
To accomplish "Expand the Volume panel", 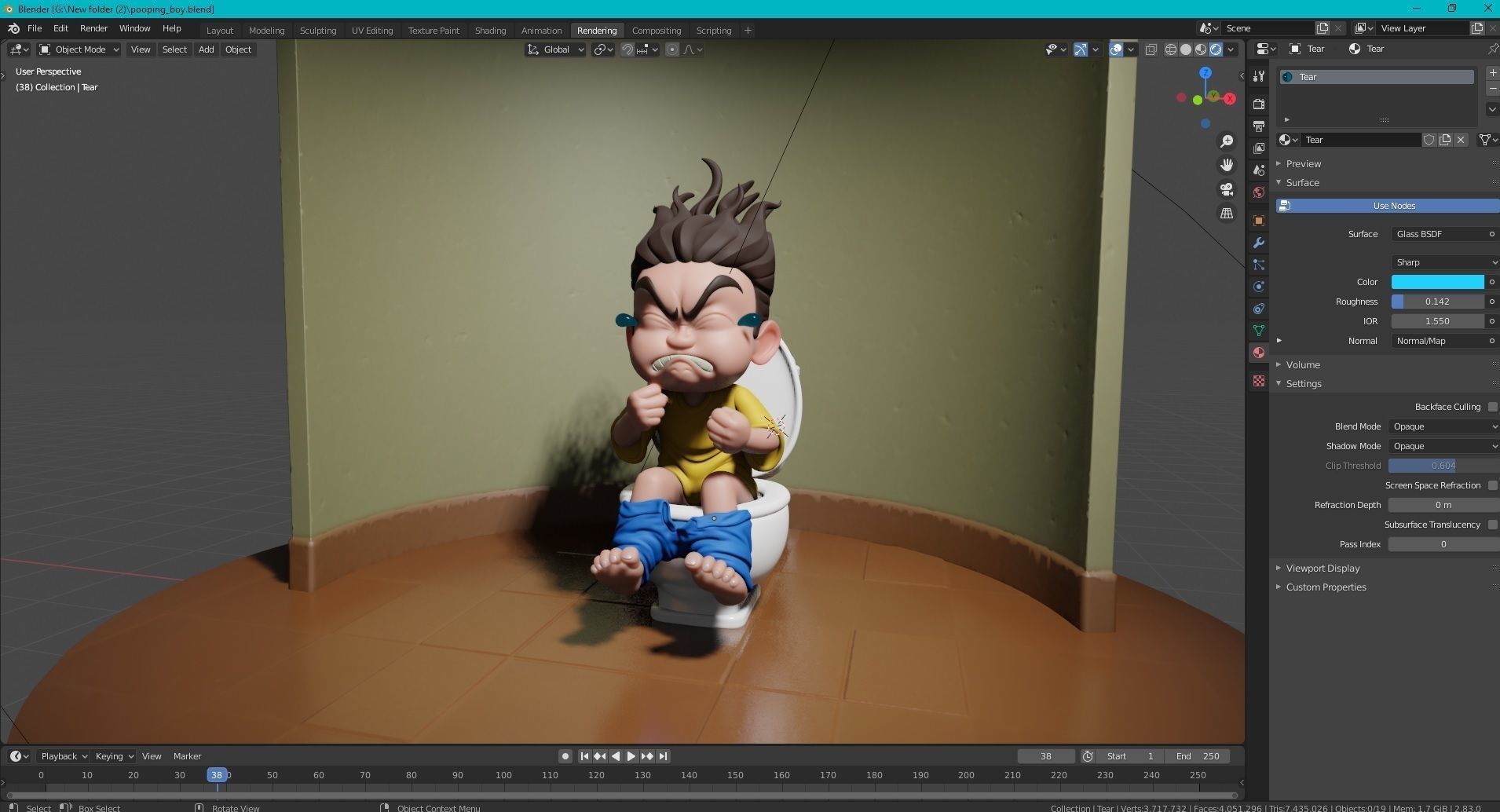I will coord(1303,365).
